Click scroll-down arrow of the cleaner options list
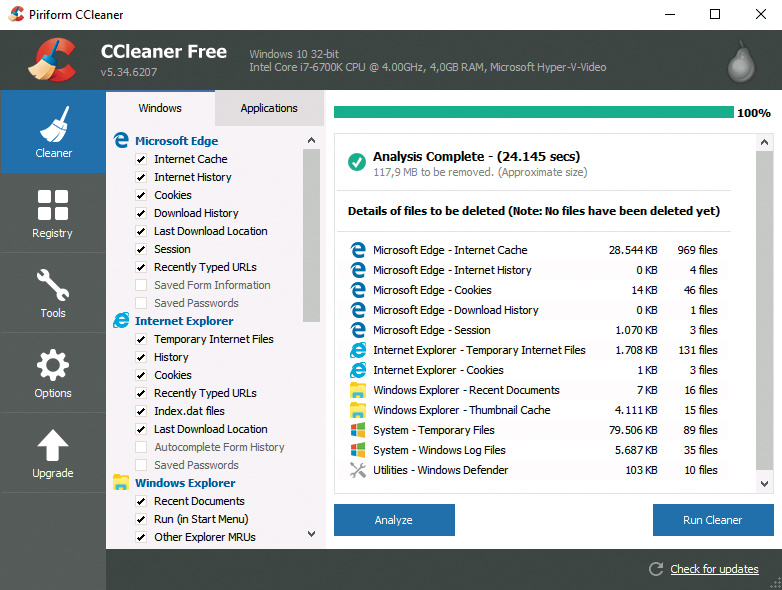This screenshot has height=590, width=782. pos(311,534)
